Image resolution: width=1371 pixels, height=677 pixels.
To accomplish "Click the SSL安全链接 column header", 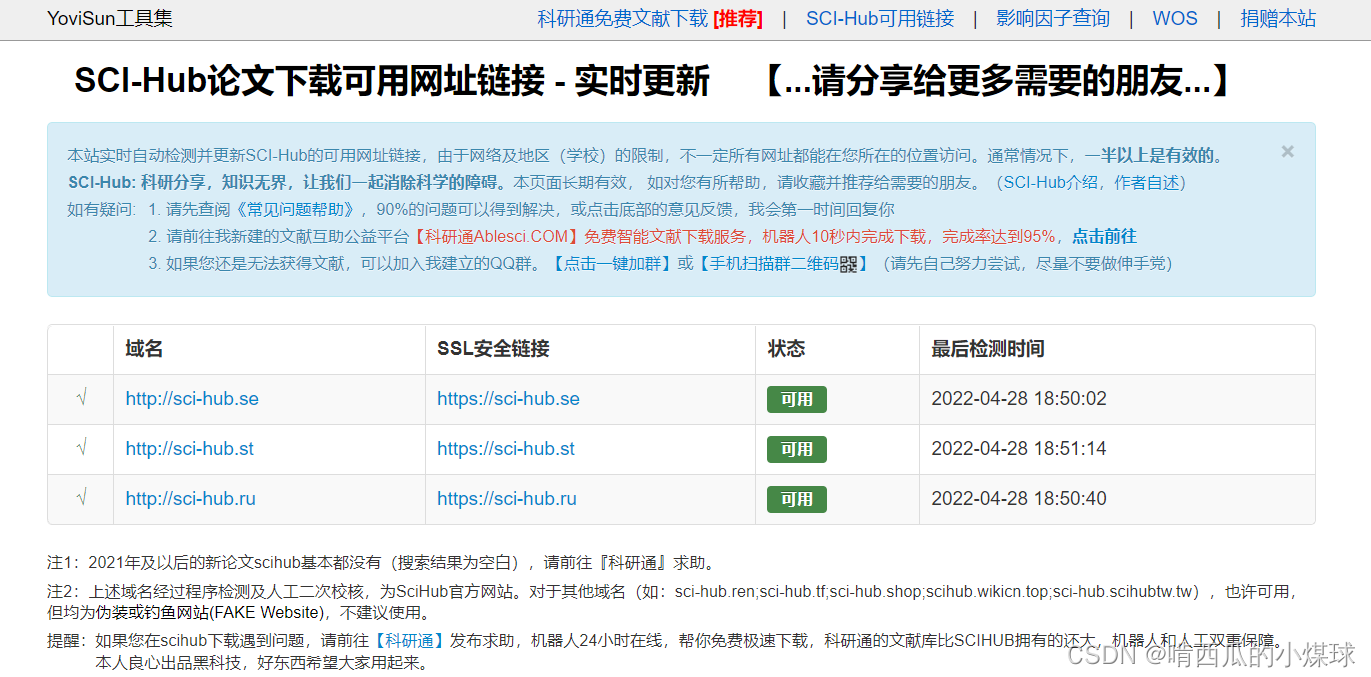I will tap(493, 349).
